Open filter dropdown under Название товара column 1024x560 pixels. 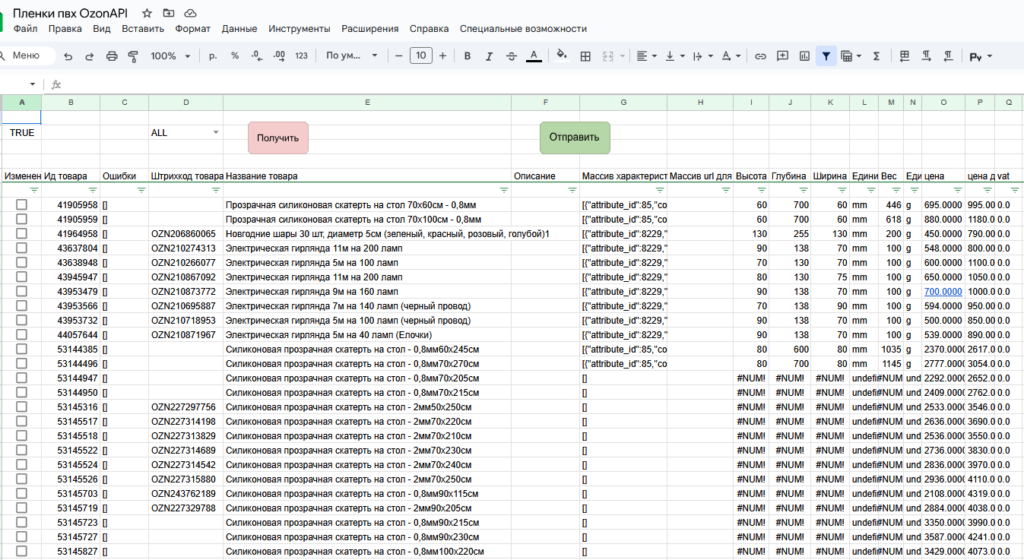point(504,190)
